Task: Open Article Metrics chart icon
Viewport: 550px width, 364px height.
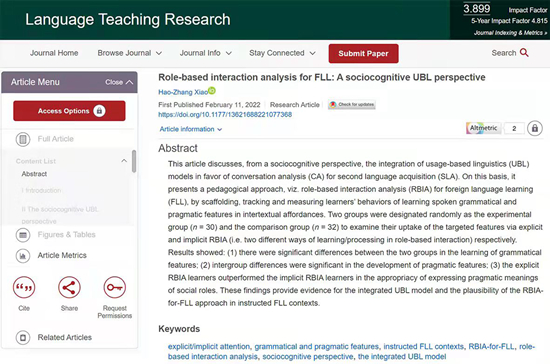Action: (x=23, y=256)
